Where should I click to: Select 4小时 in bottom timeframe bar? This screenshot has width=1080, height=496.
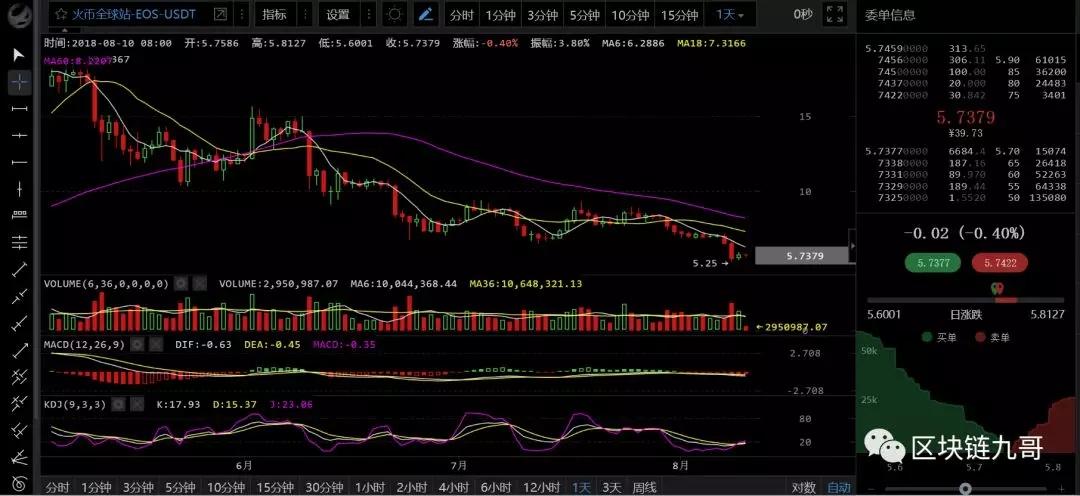(455, 488)
